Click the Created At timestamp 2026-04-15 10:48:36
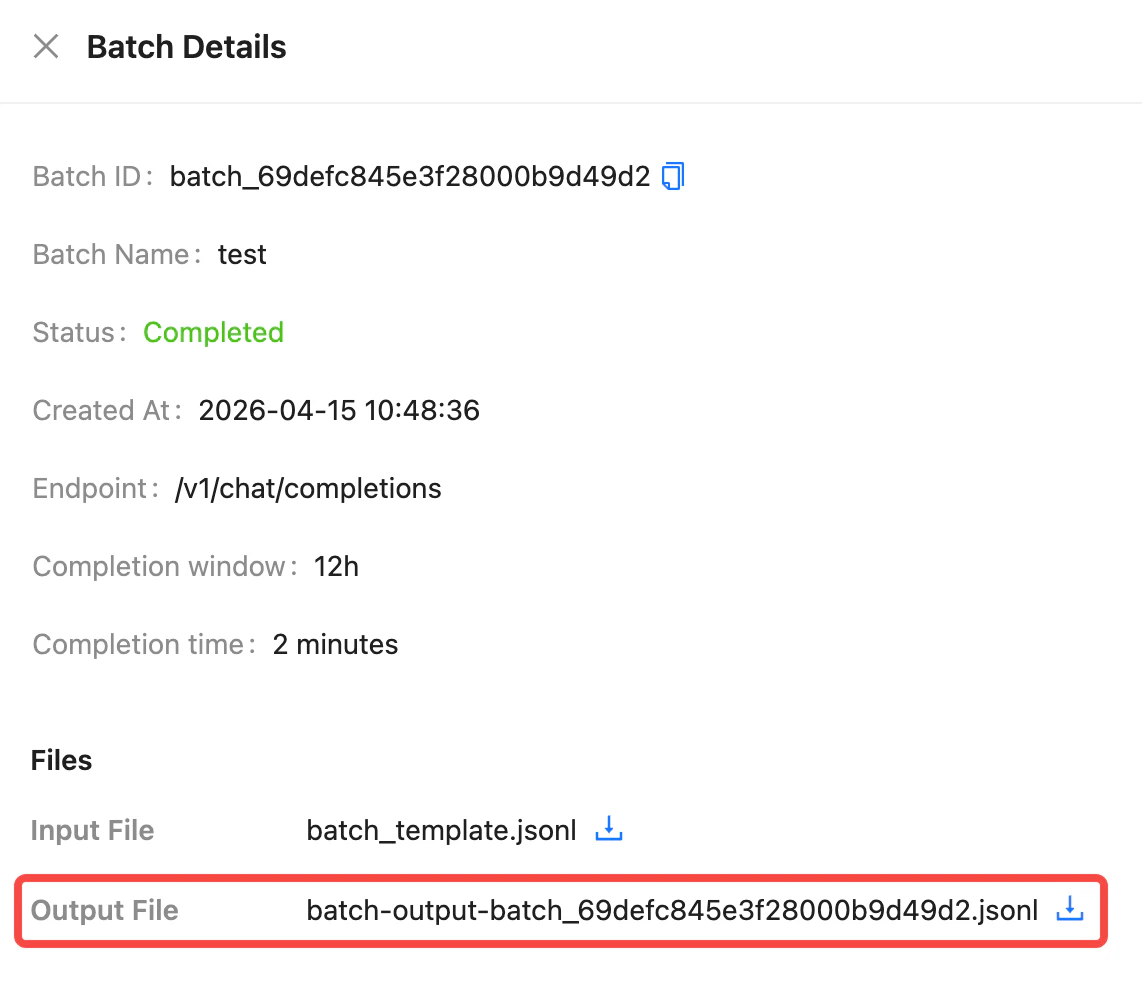The height and width of the screenshot is (1004, 1142). point(339,410)
